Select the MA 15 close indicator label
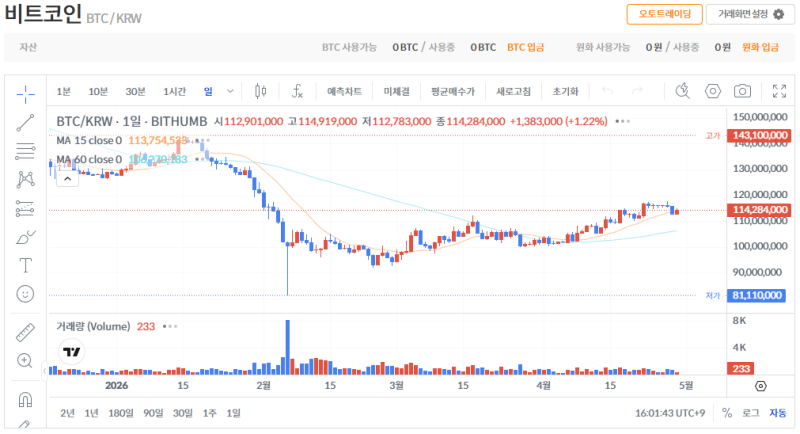The image size is (800, 434). [89, 140]
